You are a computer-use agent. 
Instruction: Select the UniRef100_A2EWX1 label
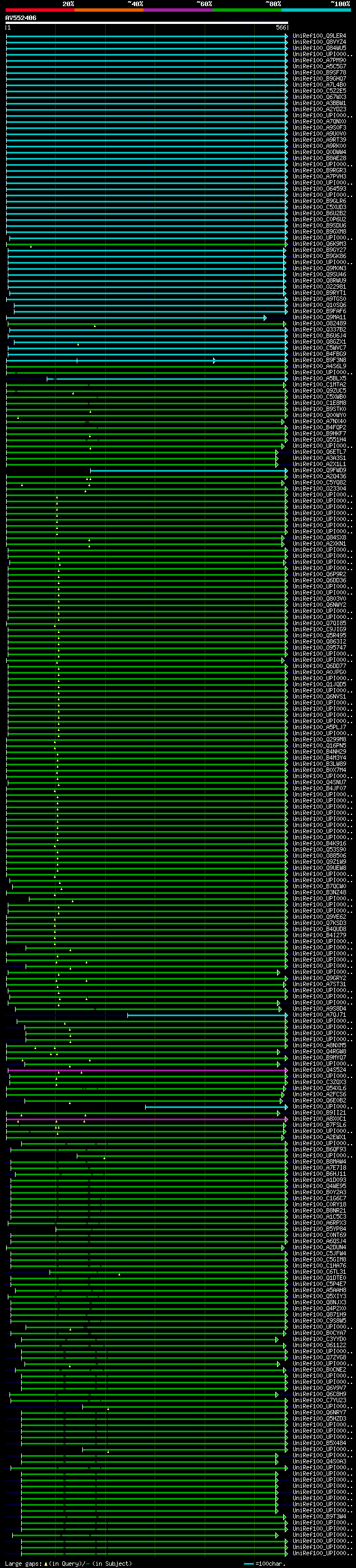coord(319,1137)
